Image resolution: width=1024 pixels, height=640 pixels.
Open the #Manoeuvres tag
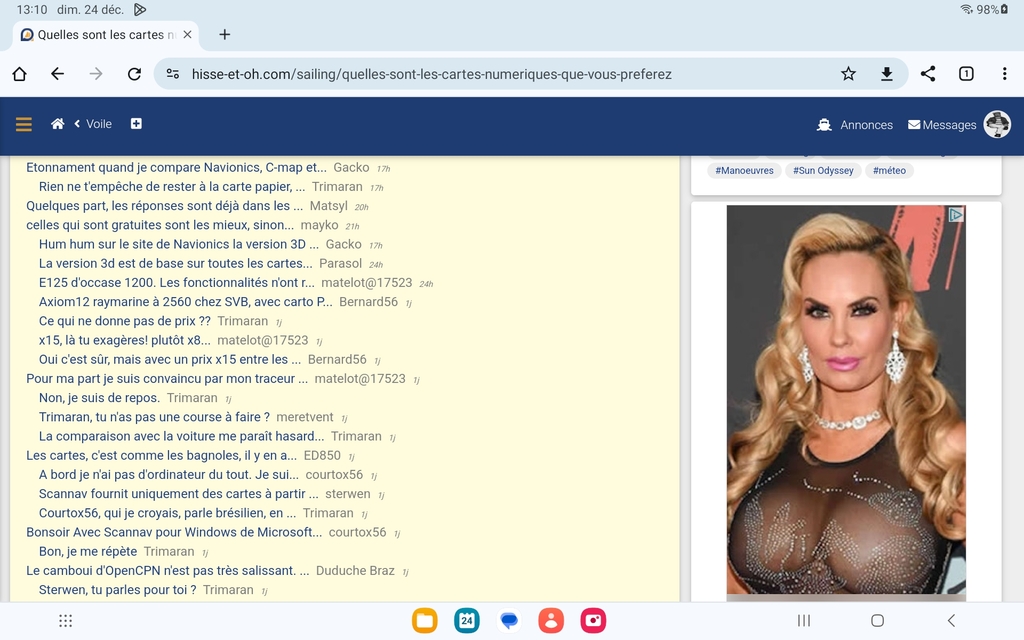pyautogui.click(x=744, y=170)
